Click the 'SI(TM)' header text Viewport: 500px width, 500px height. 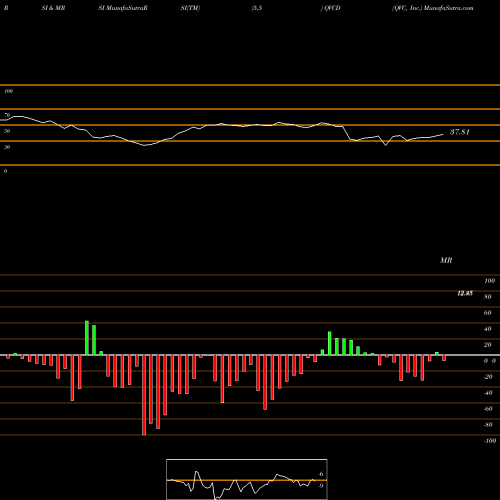pyautogui.click(x=190, y=8)
